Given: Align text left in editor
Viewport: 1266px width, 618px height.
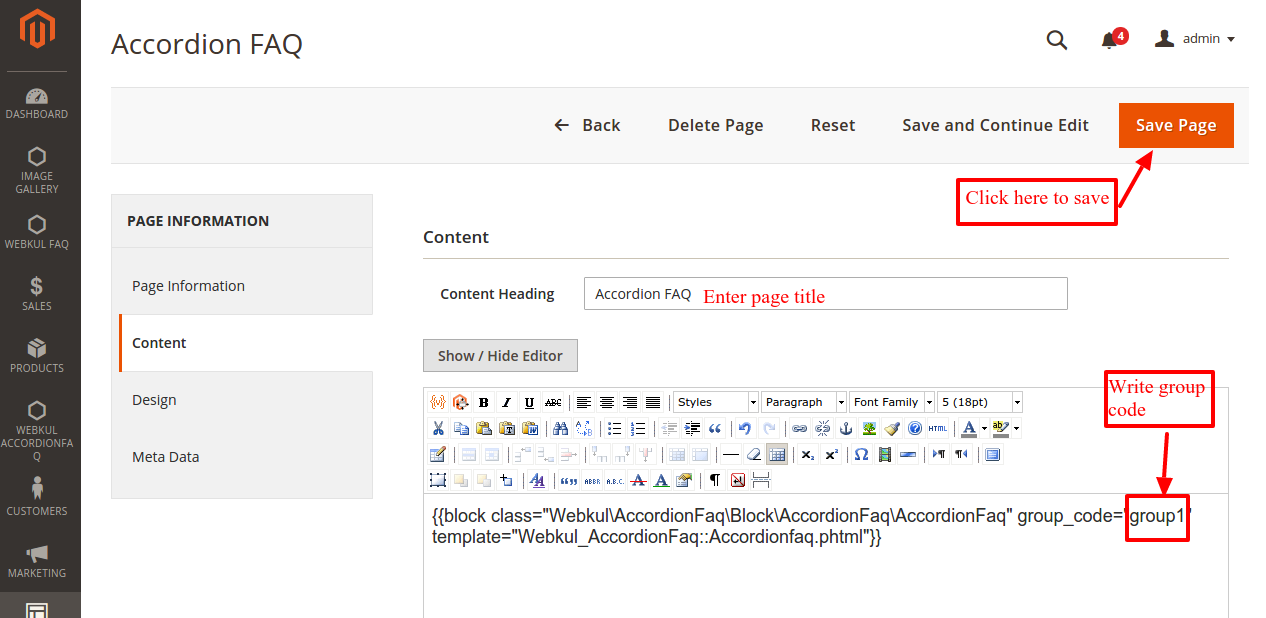Looking at the screenshot, I should pos(583,402).
